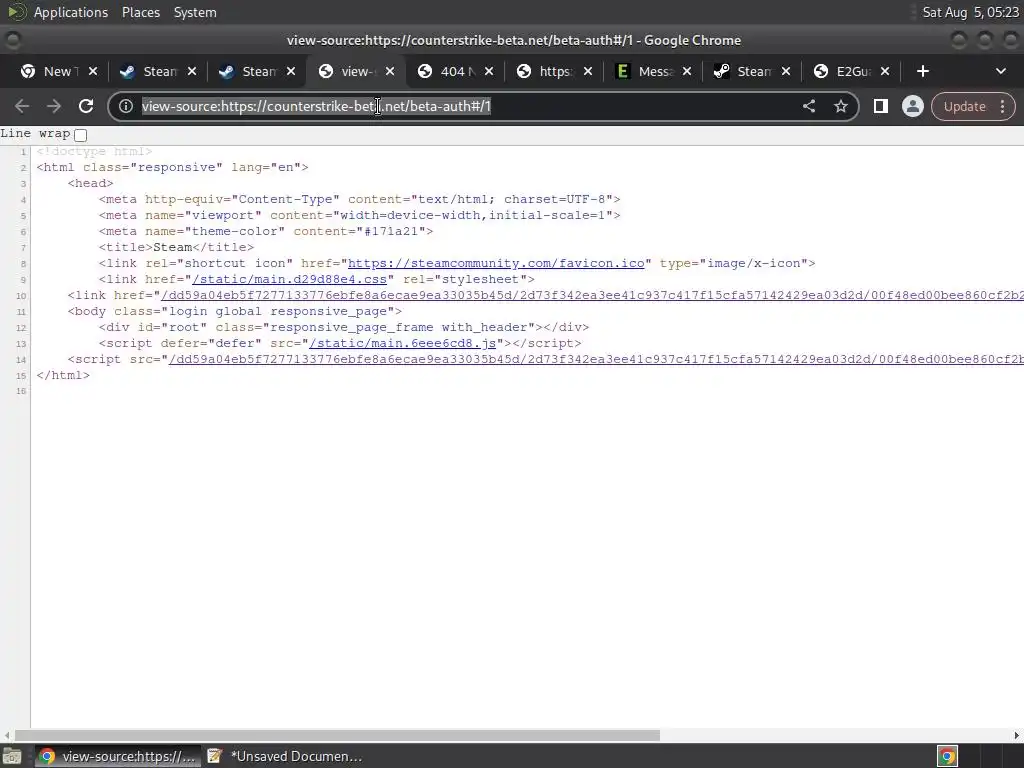Click the scrollbar left arrow
Image resolution: width=1024 pixels, height=768 pixels.
pyautogui.click(x=7, y=735)
